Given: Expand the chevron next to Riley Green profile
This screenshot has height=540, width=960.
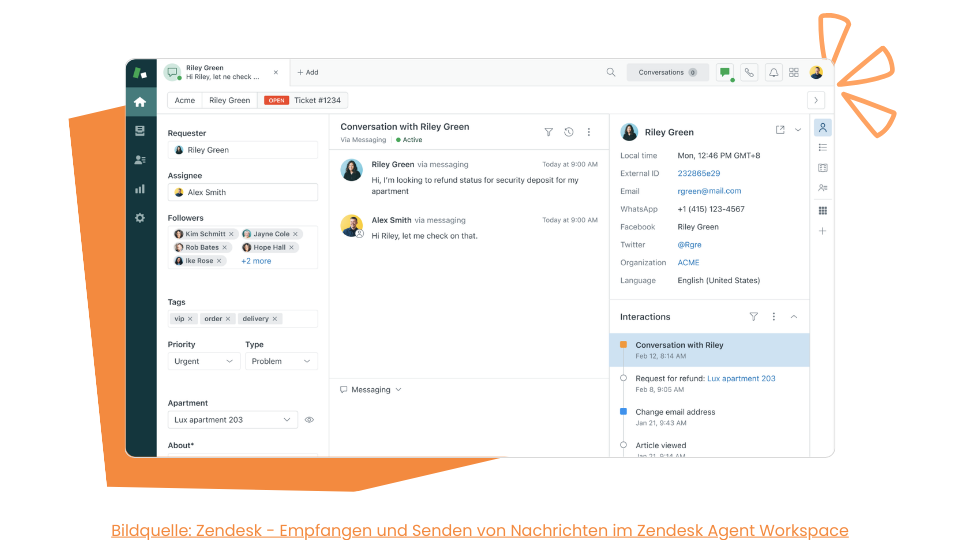Looking at the screenshot, I should pyautogui.click(x=798, y=130).
